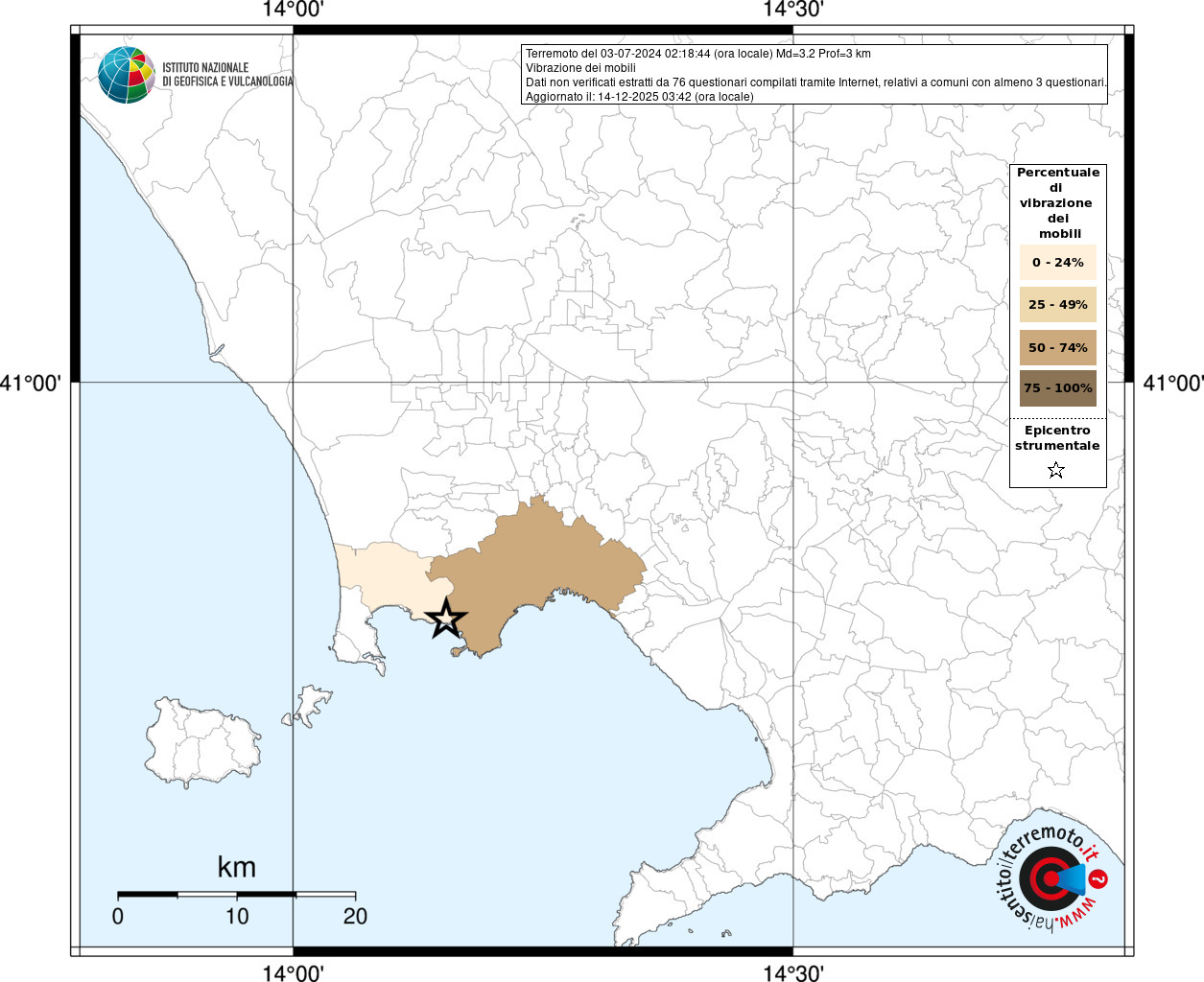Click the bottom 14°30' longitude label
Screen dimensions: 1204x982
(793, 972)
